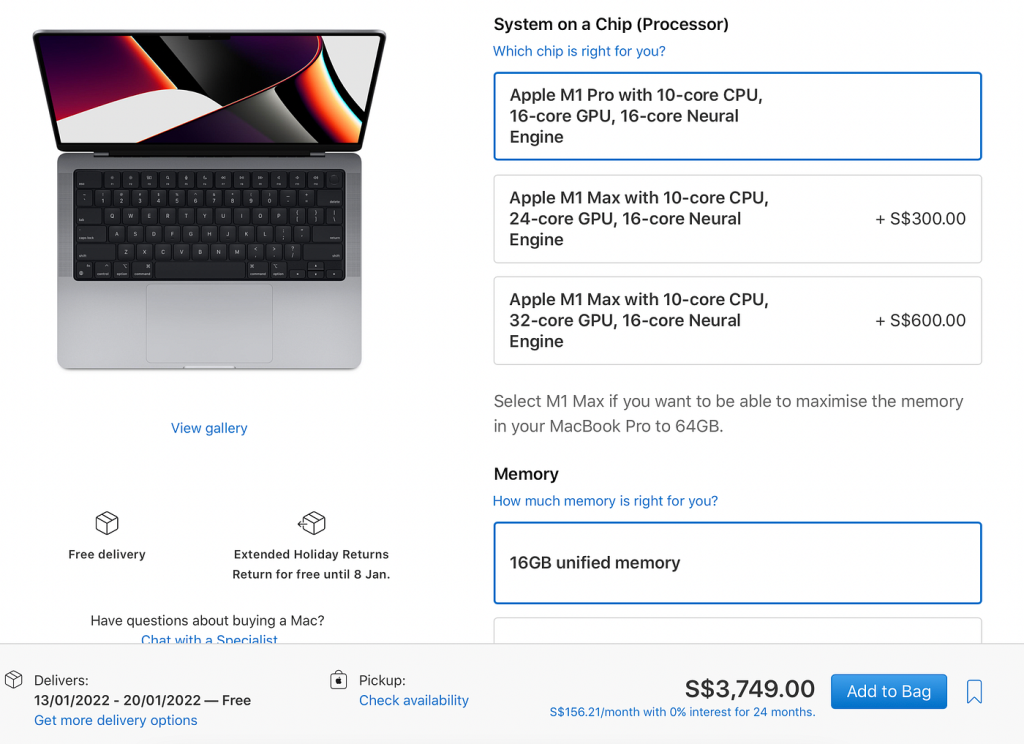Check availability for pickup
Image resolution: width=1024 pixels, height=744 pixels.
pyautogui.click(x=414, y=700)
